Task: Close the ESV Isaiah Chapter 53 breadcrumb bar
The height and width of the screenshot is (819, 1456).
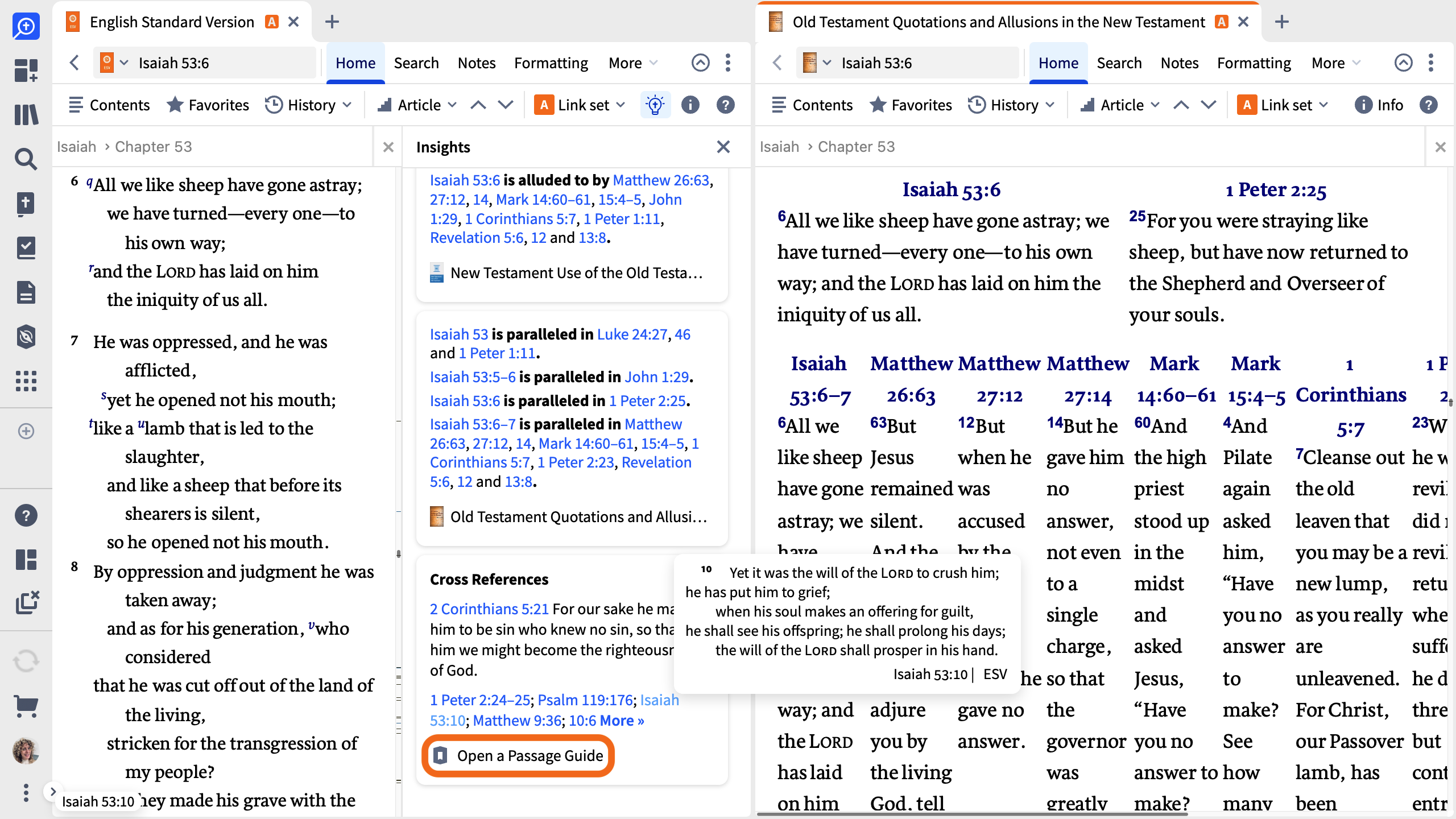Action: (388, 147)
